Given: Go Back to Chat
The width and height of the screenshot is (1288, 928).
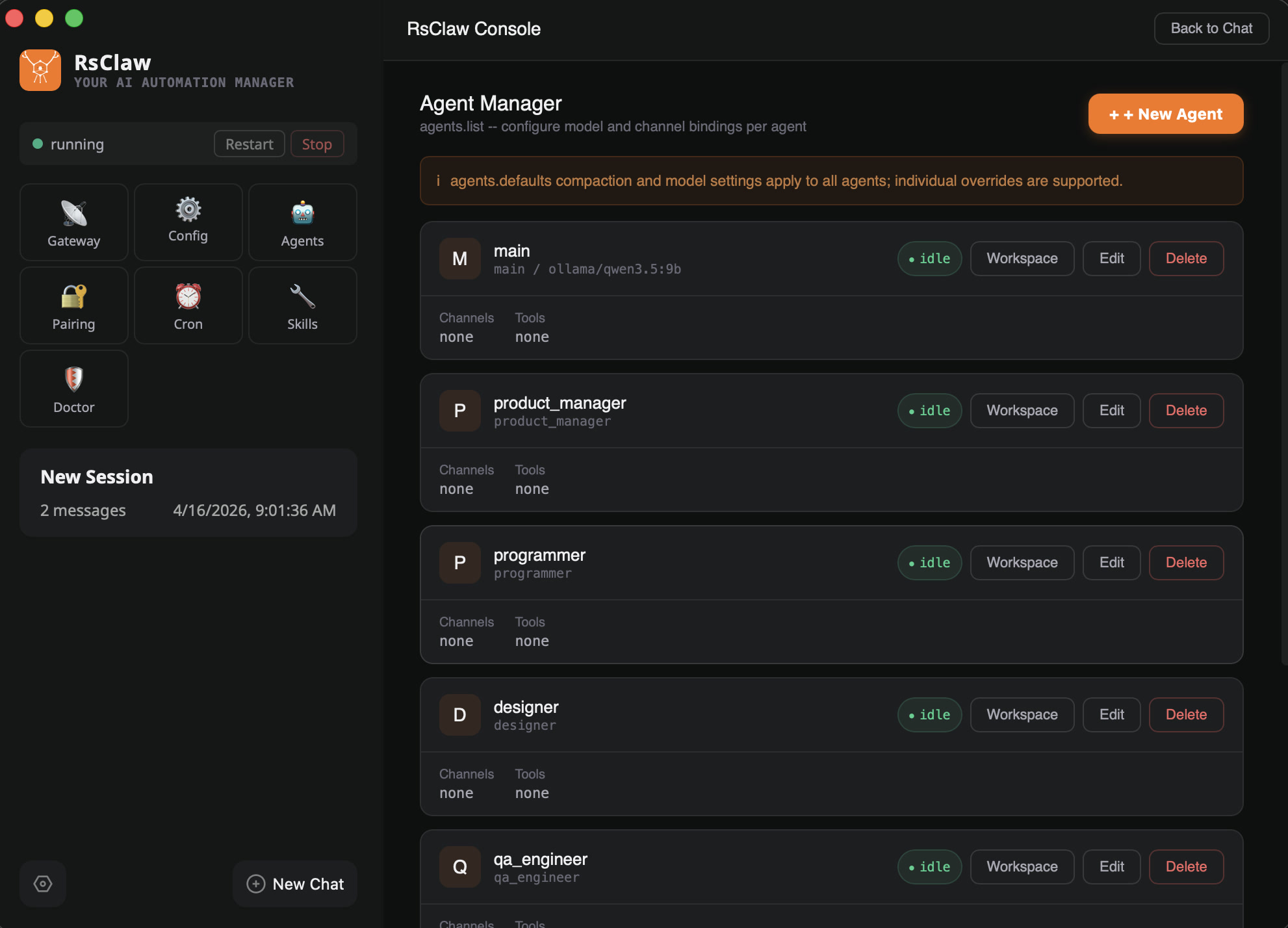Looking at the screenshot, I should [x=1211, y=28].
